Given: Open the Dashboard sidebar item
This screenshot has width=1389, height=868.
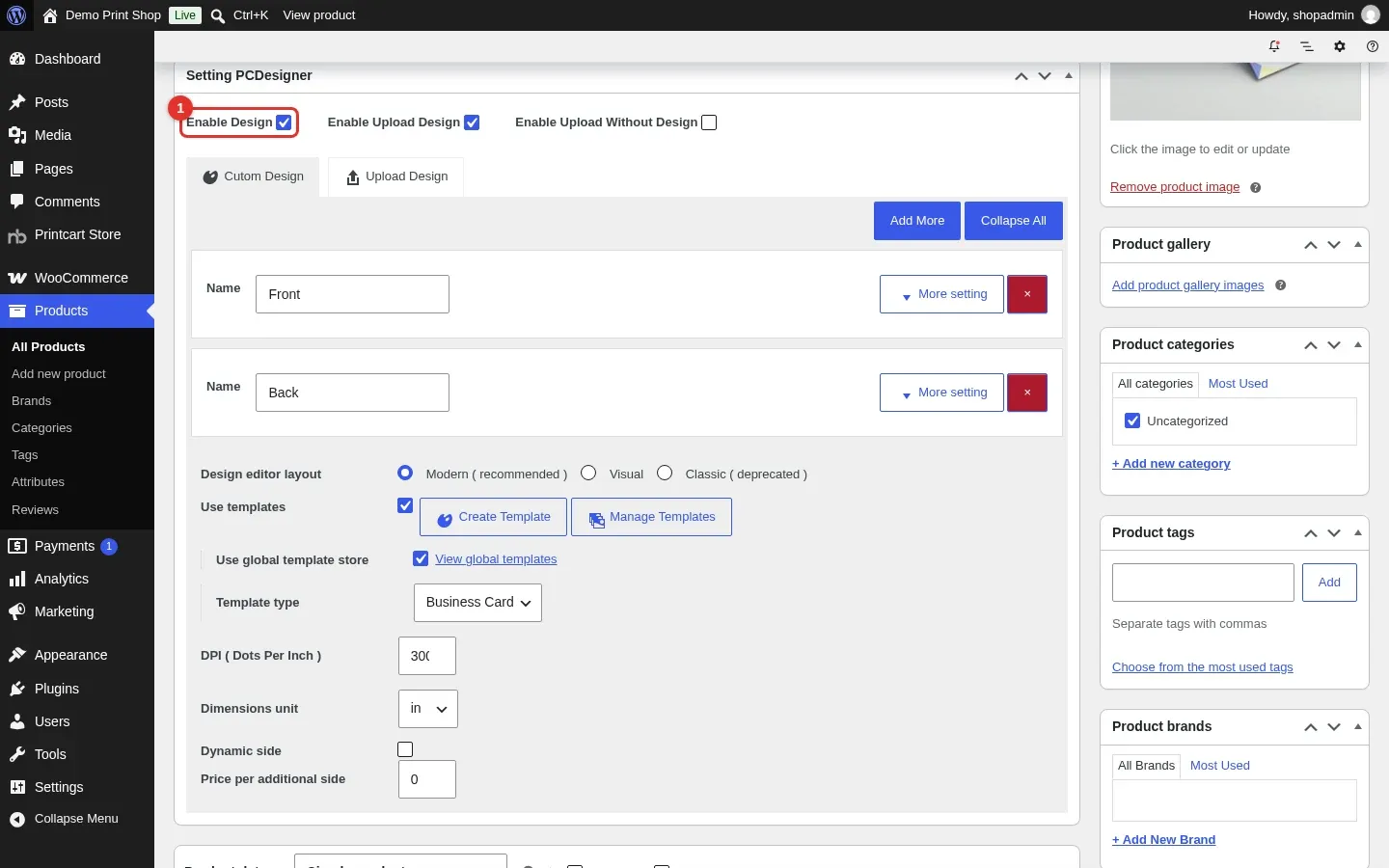Looking at the screenshot, I should click(77, 59).
